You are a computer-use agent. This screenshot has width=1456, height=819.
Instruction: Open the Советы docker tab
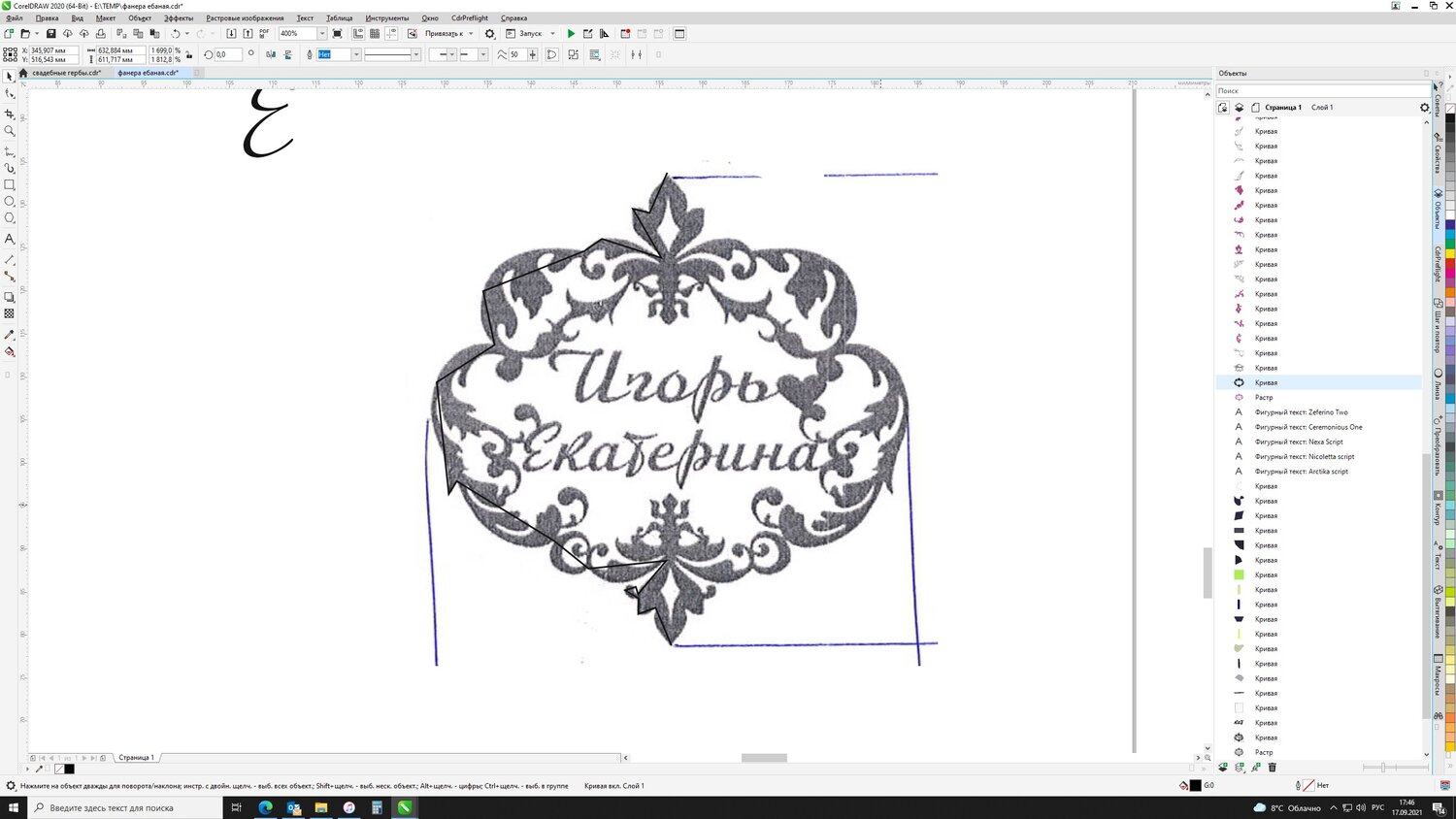(x=1438, y=101)
